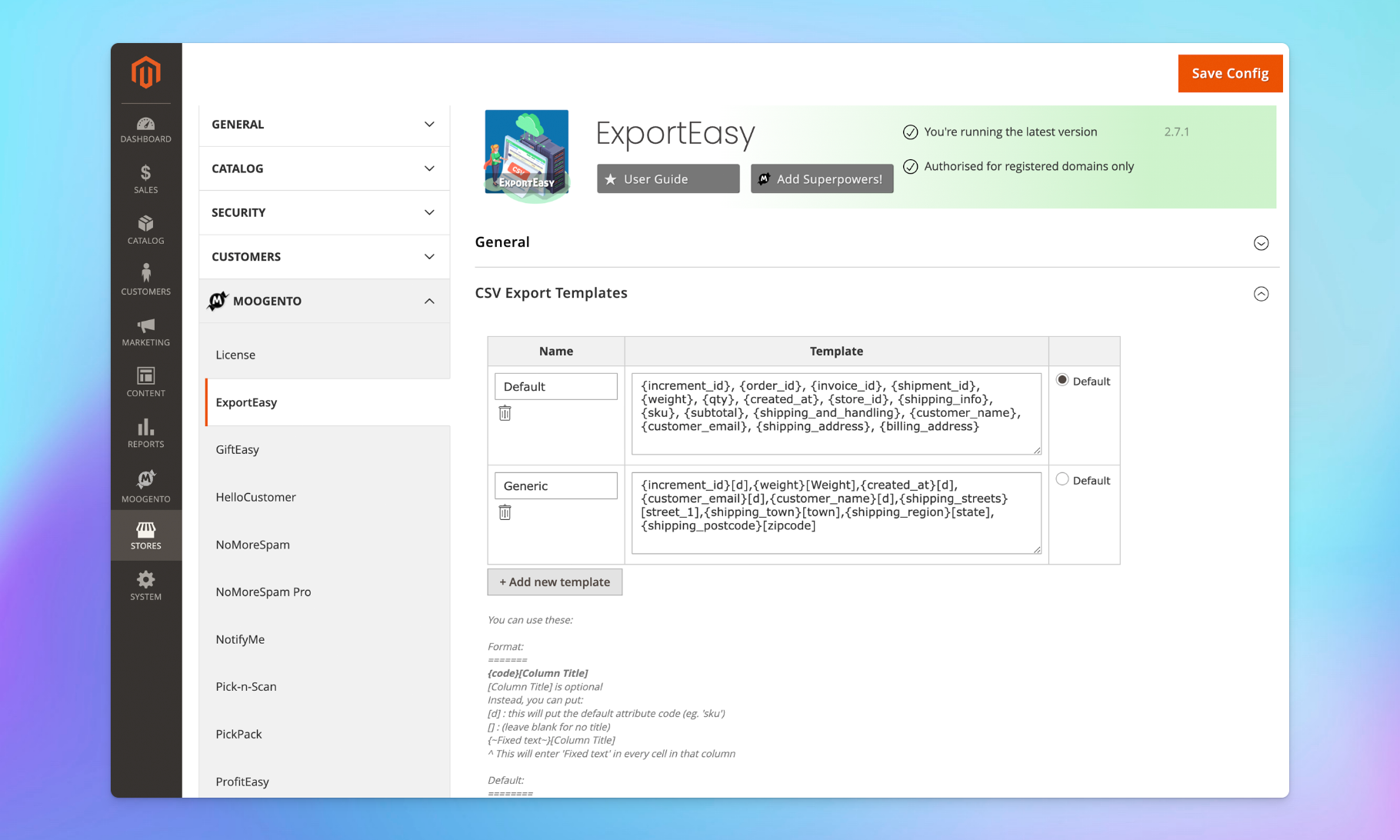1400x840 pixels.
Task: Select the Default template radio button
Action: click(1062, 380)
